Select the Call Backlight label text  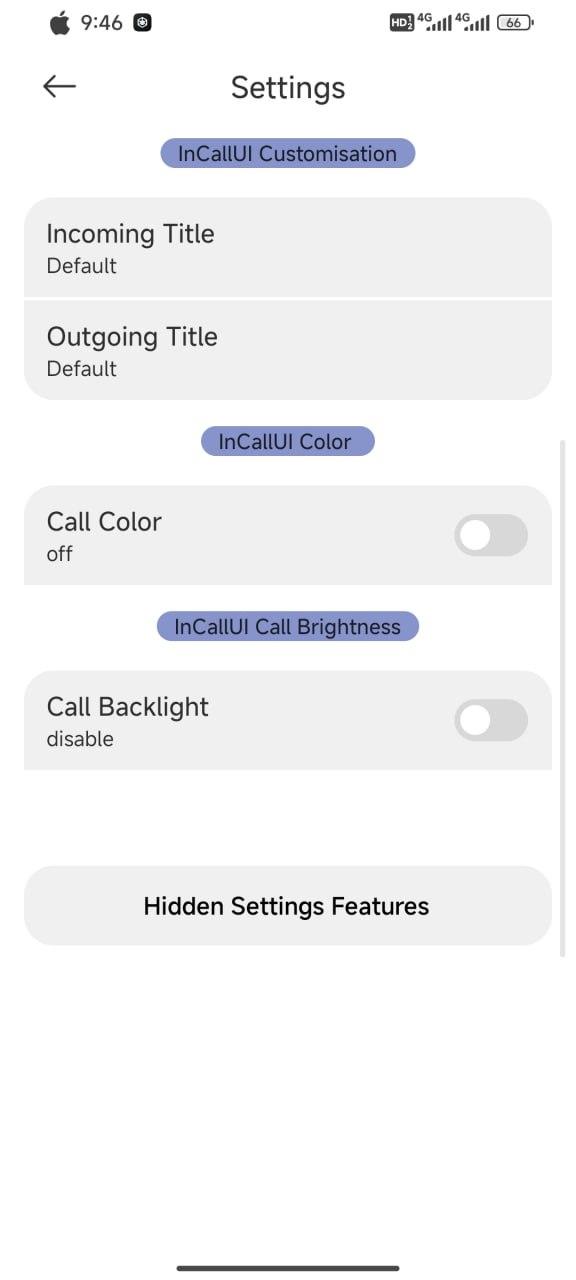[x=128, y=706]
